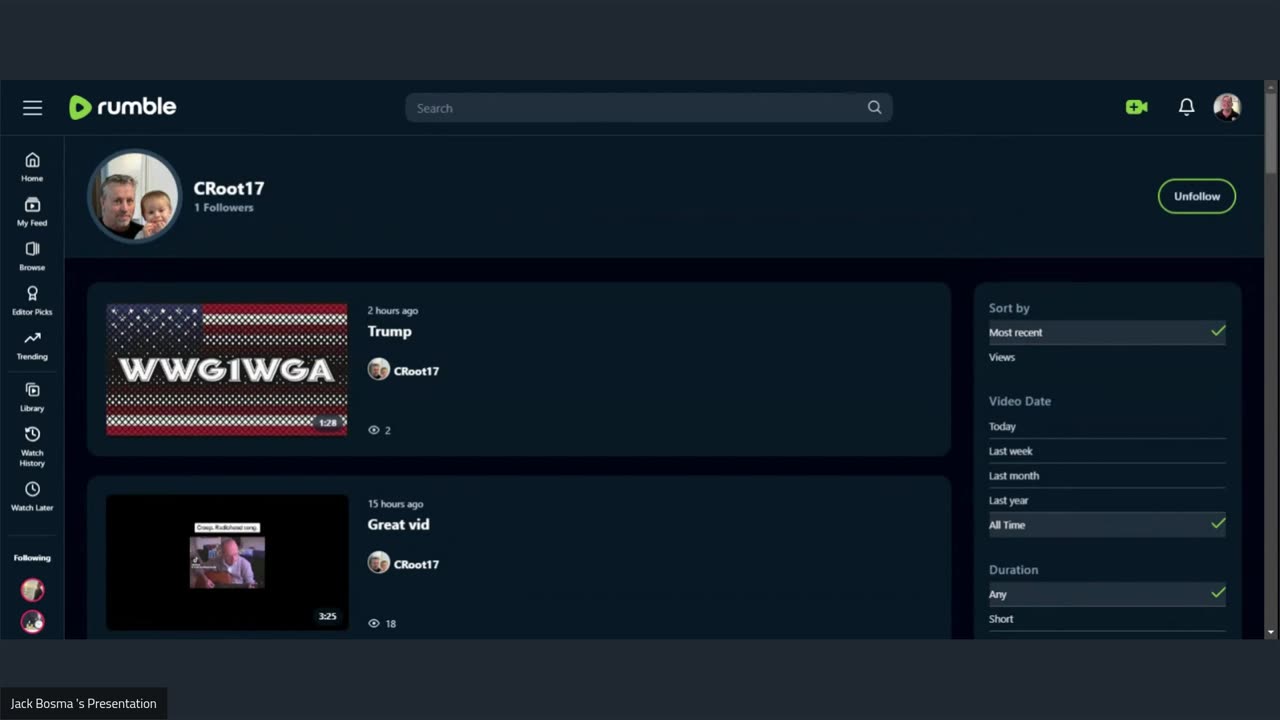
Task: Select Short duration filter
Action: pos(1107,619)
